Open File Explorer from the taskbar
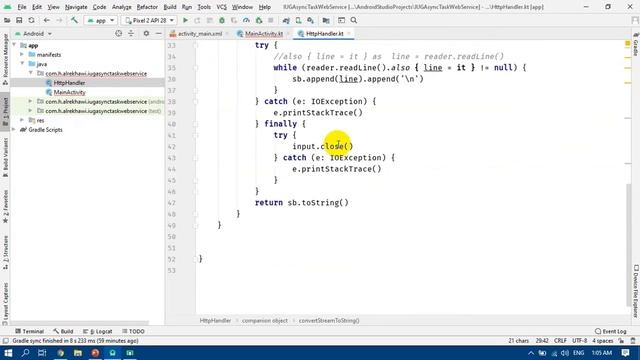 point(78,353)
